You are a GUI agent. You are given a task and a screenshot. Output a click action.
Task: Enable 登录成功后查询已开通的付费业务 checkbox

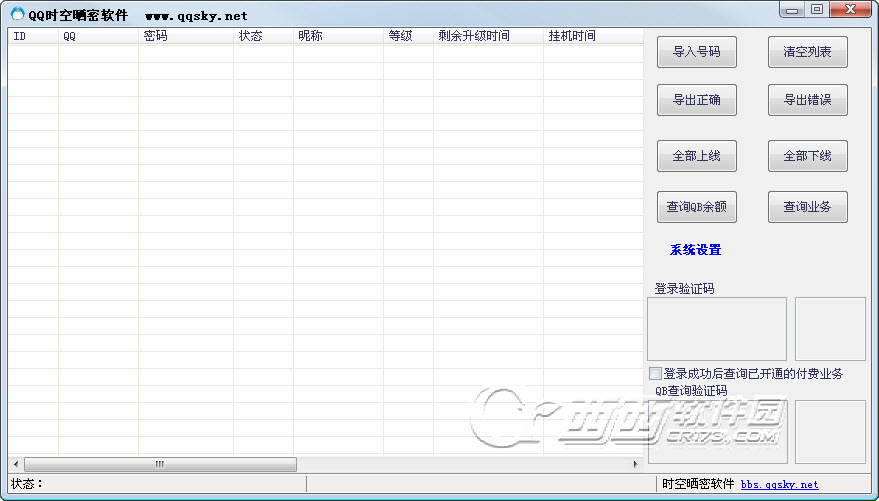[655, 373]
